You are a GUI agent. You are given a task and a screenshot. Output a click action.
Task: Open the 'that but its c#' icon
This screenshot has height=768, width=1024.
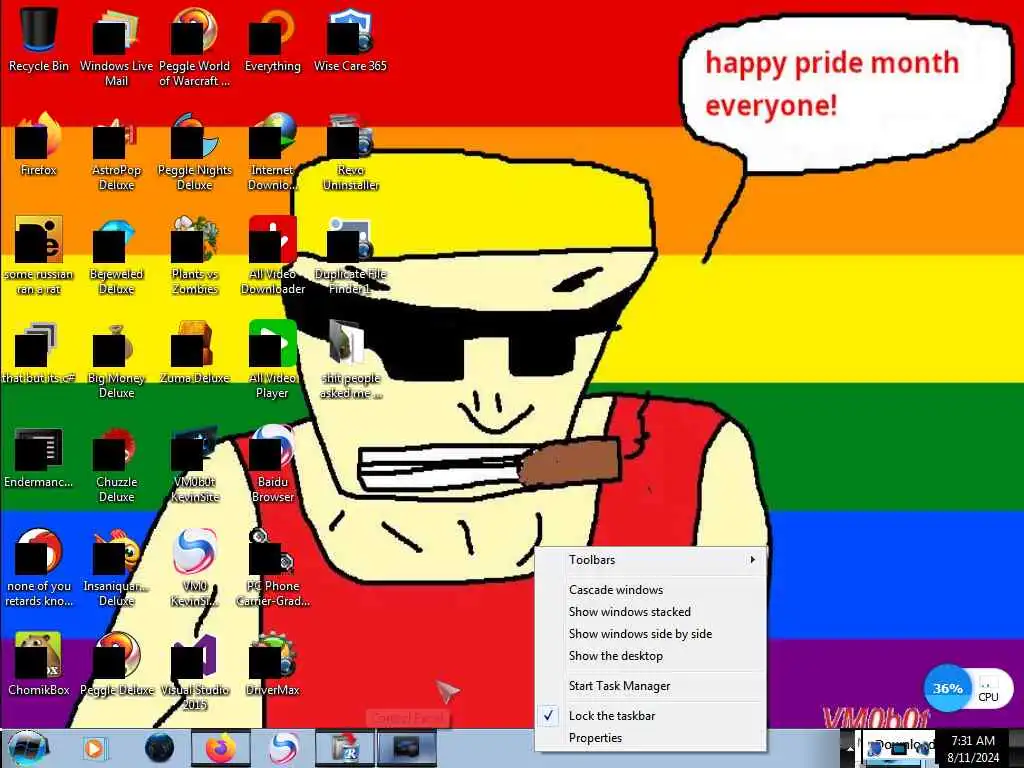point(39,353)
